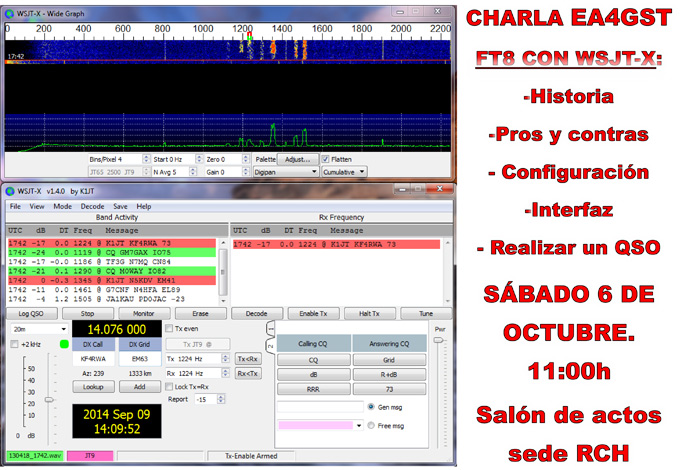Click the Decode button

[257, 313]
